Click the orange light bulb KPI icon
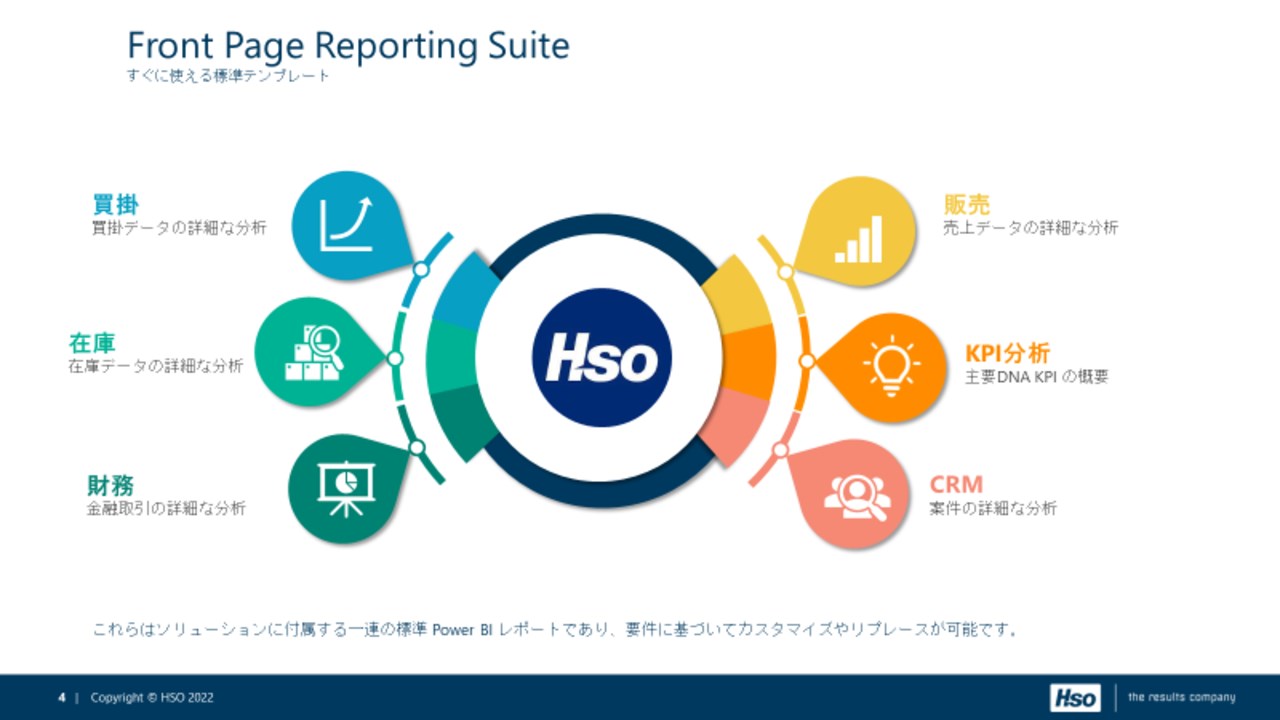 tap(890, 367)
